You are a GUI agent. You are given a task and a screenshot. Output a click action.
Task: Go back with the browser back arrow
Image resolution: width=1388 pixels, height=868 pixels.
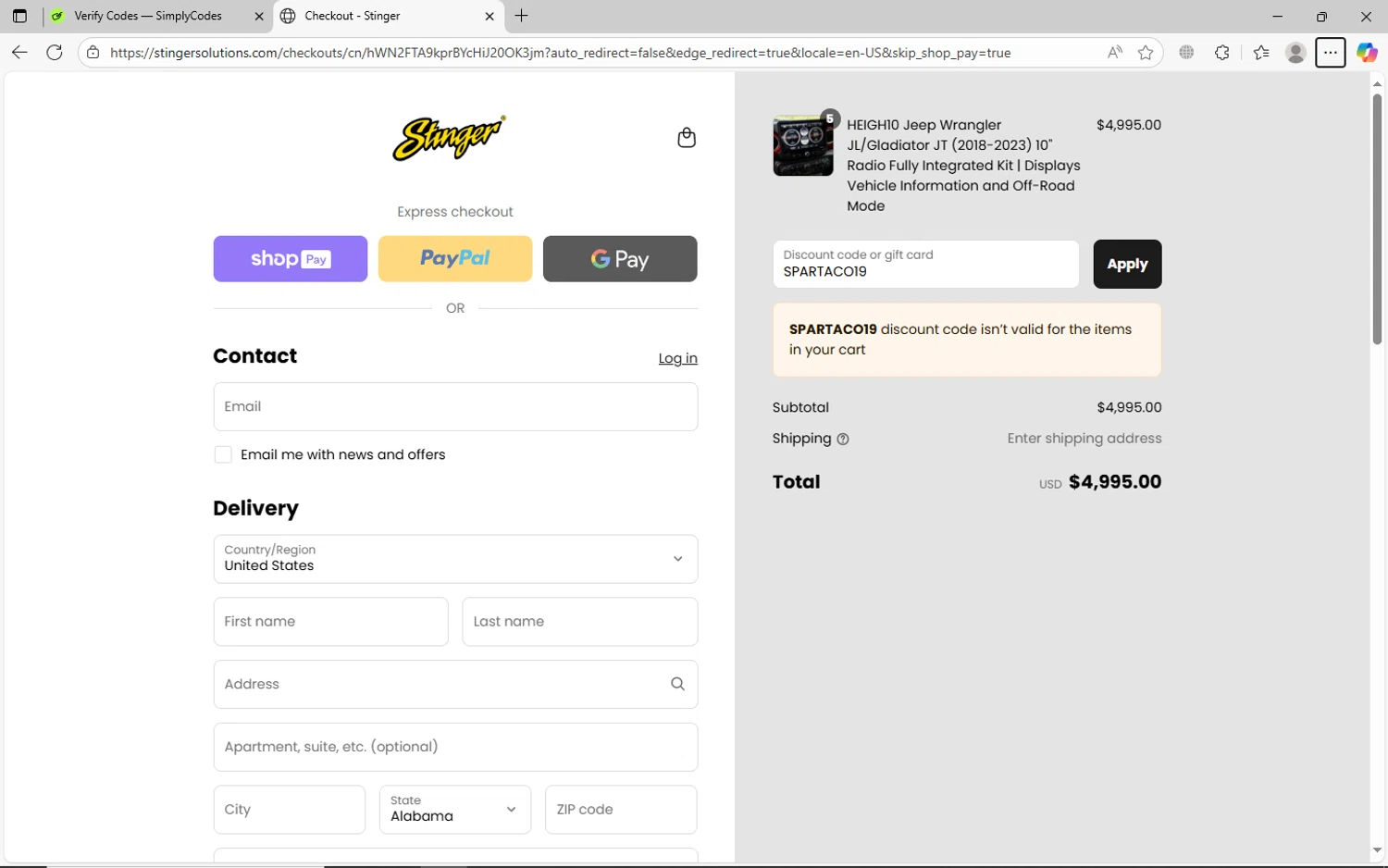(19, 53)
